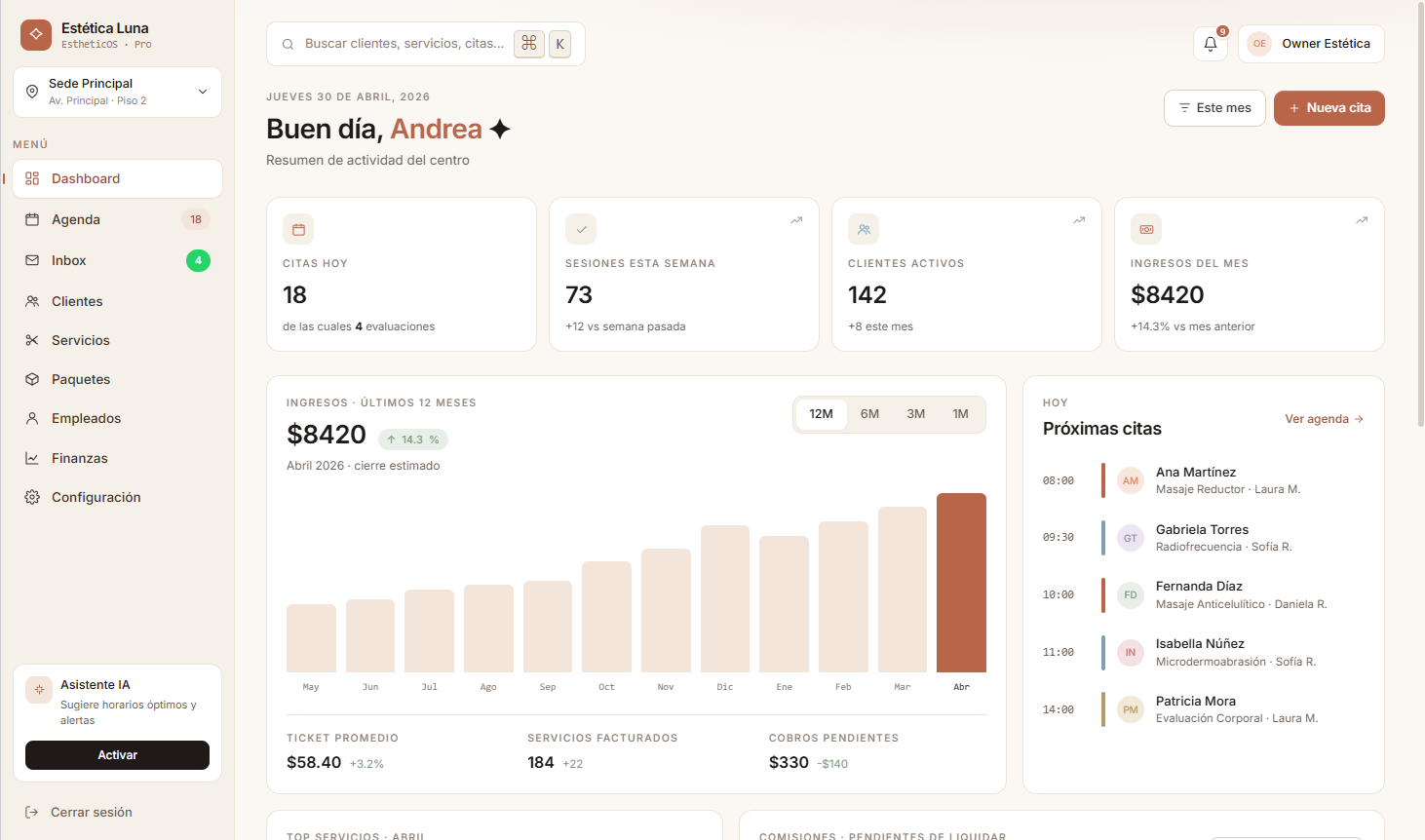
Task: Click the green Inbox badge showing 4
Action: [198, 260]
